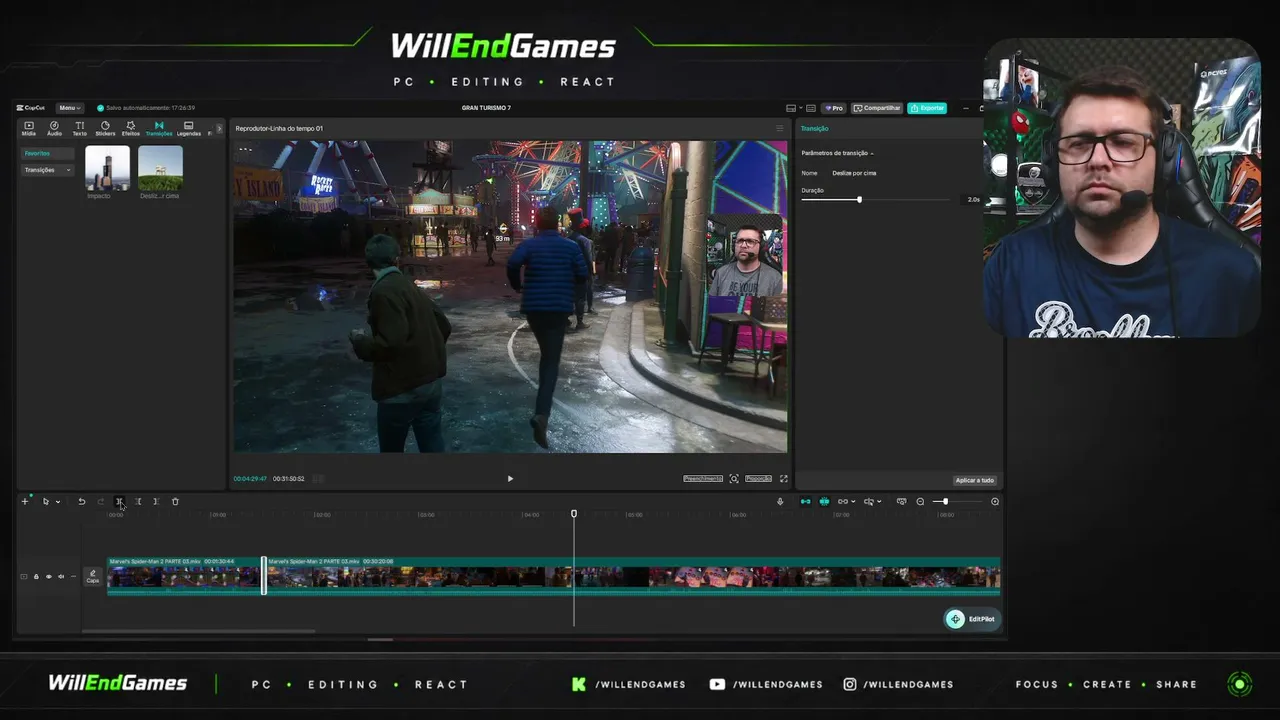Screen dimensions: 1280x720
Task: Toggle clip linkage in the timeline toolbar
Action: 843,501
